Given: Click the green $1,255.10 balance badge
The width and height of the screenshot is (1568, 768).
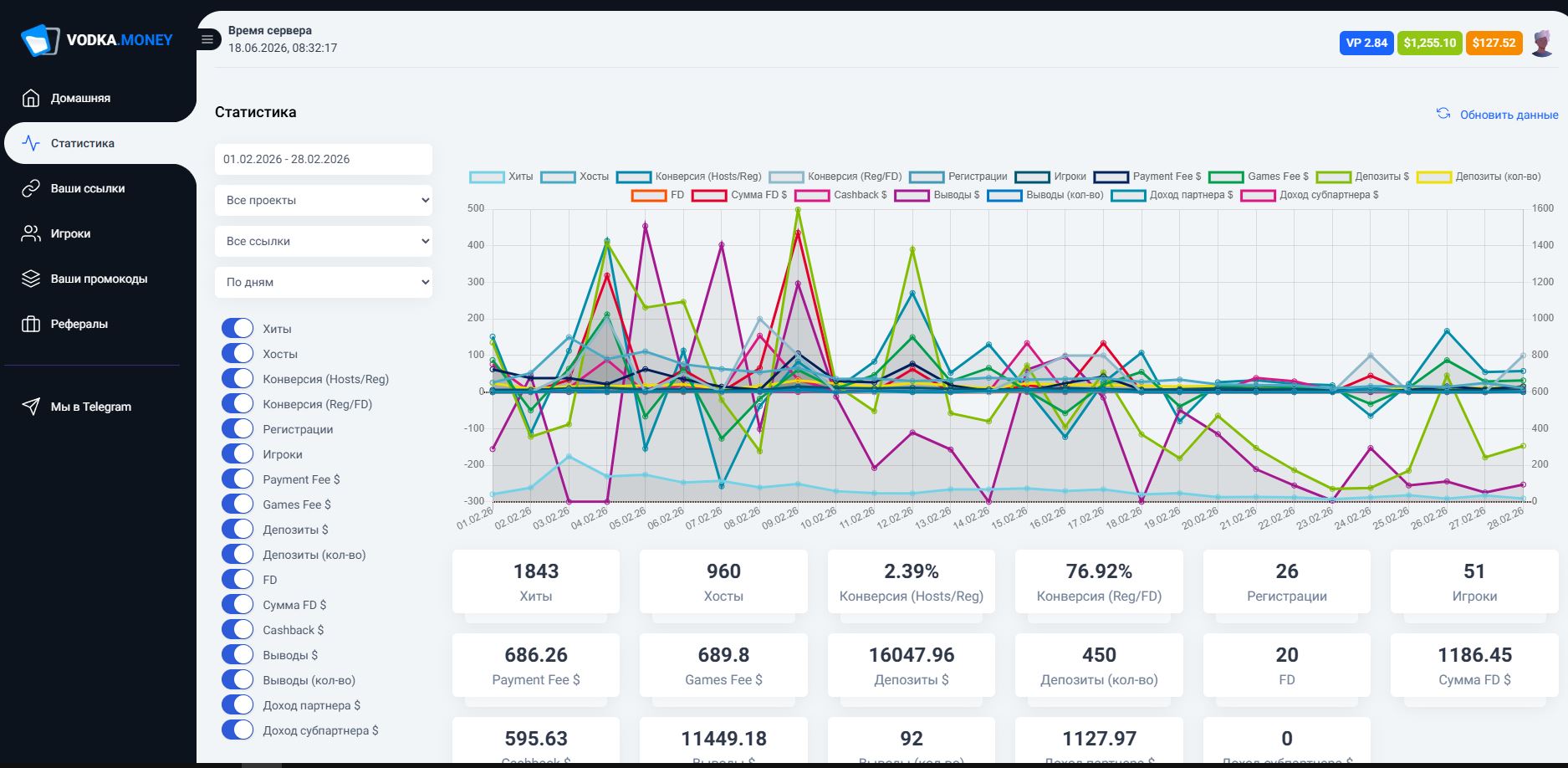Looking at the screenshot, I should click(x=1429, y=43).
